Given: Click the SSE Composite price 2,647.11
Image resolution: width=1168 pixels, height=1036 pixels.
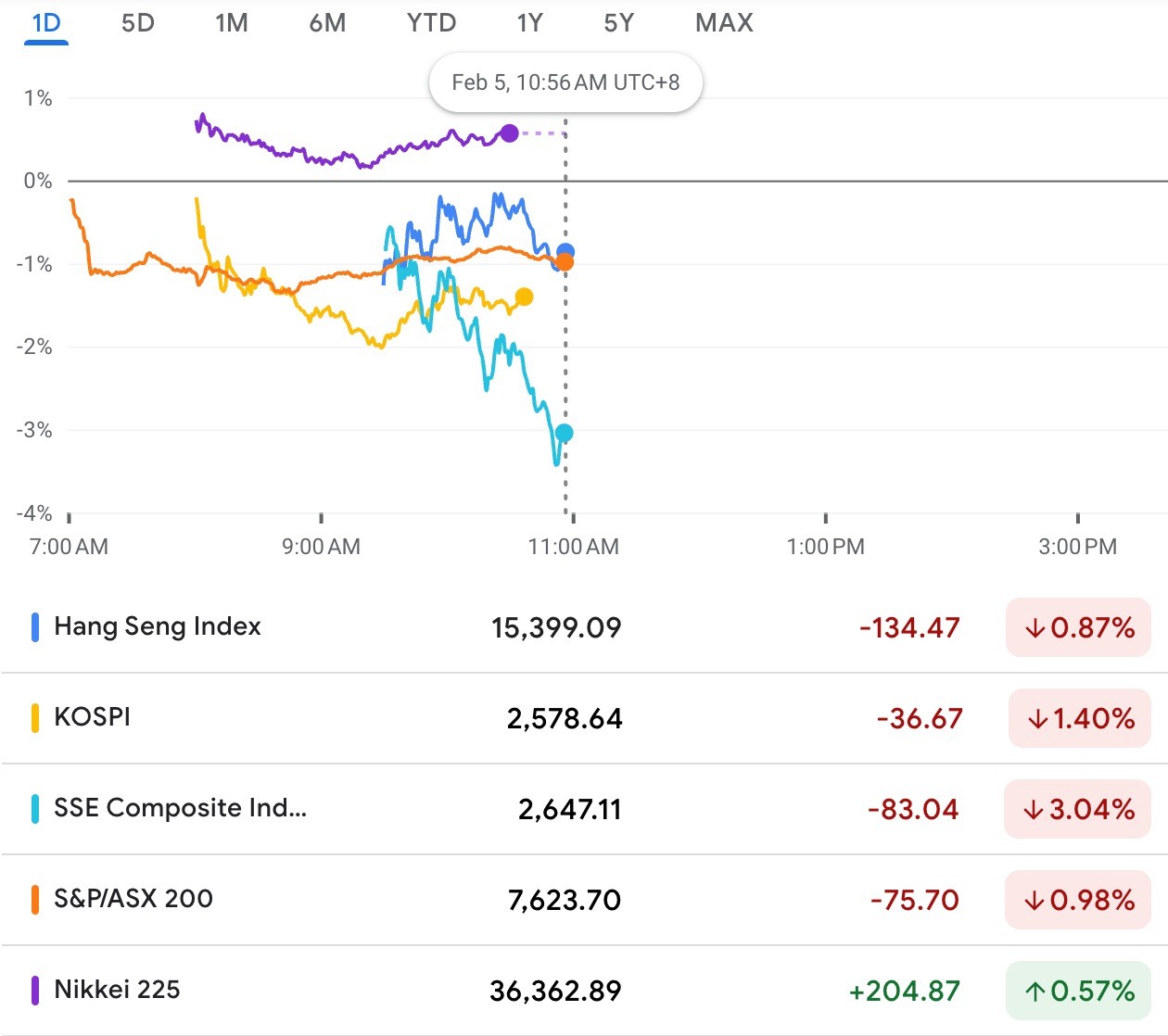Looking at the screenshot, I should [570, 810].
